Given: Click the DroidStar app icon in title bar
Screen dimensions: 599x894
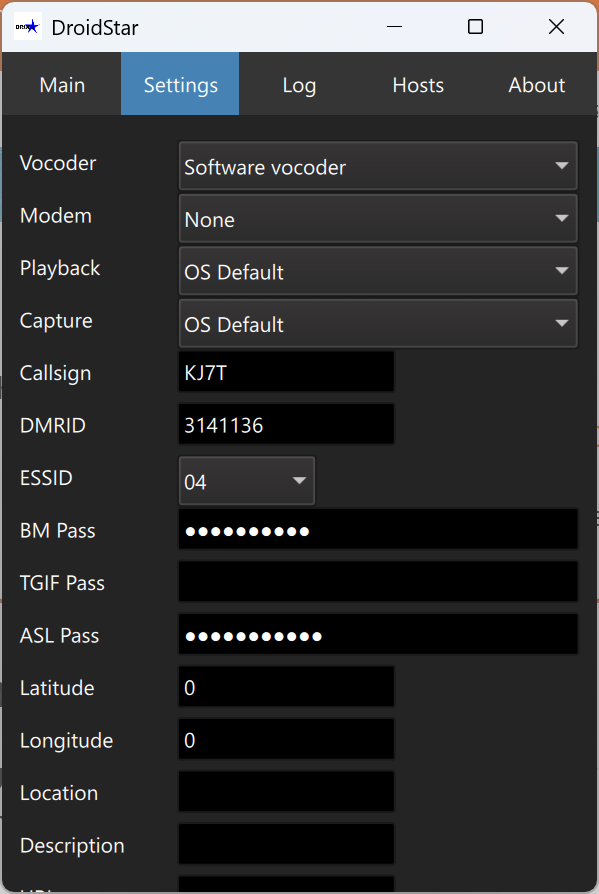Looking at the screenshot, I should 27,26.
